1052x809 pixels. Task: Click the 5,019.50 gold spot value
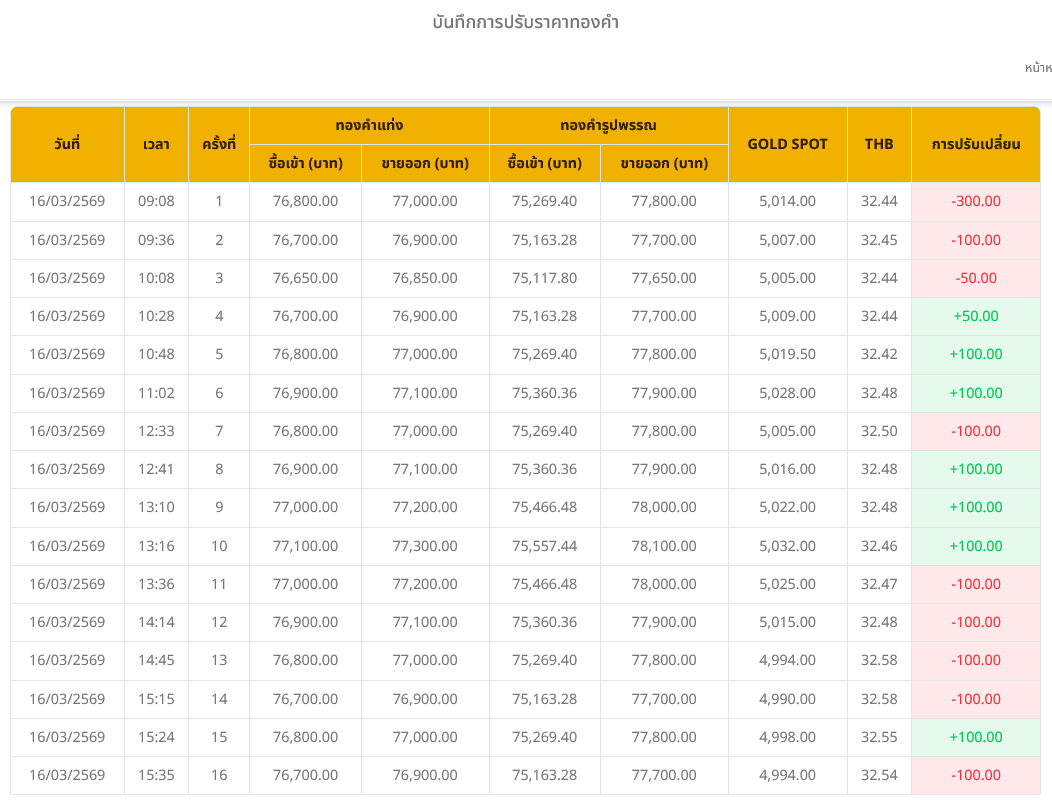point(787,354)
